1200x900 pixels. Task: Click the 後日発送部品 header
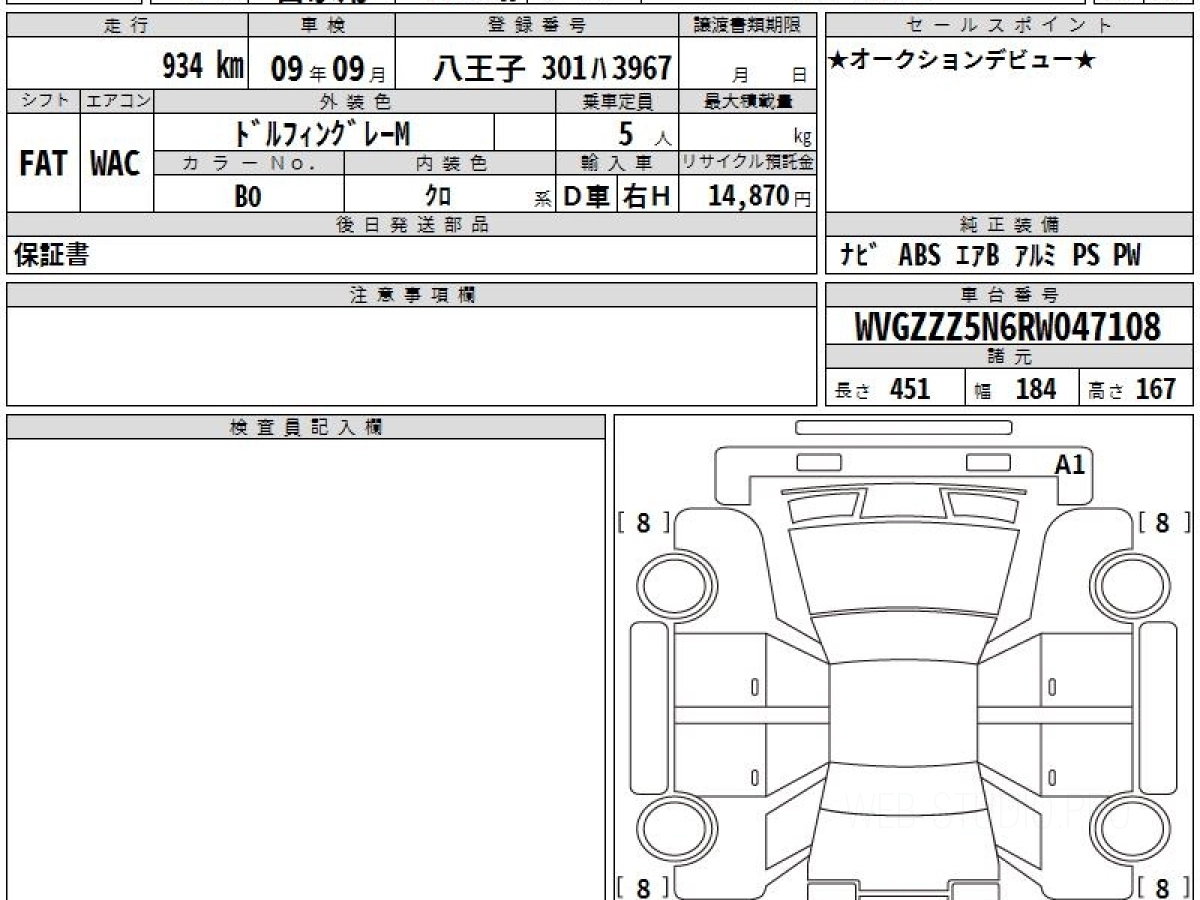pyautogui.click(x=412, y=225)
